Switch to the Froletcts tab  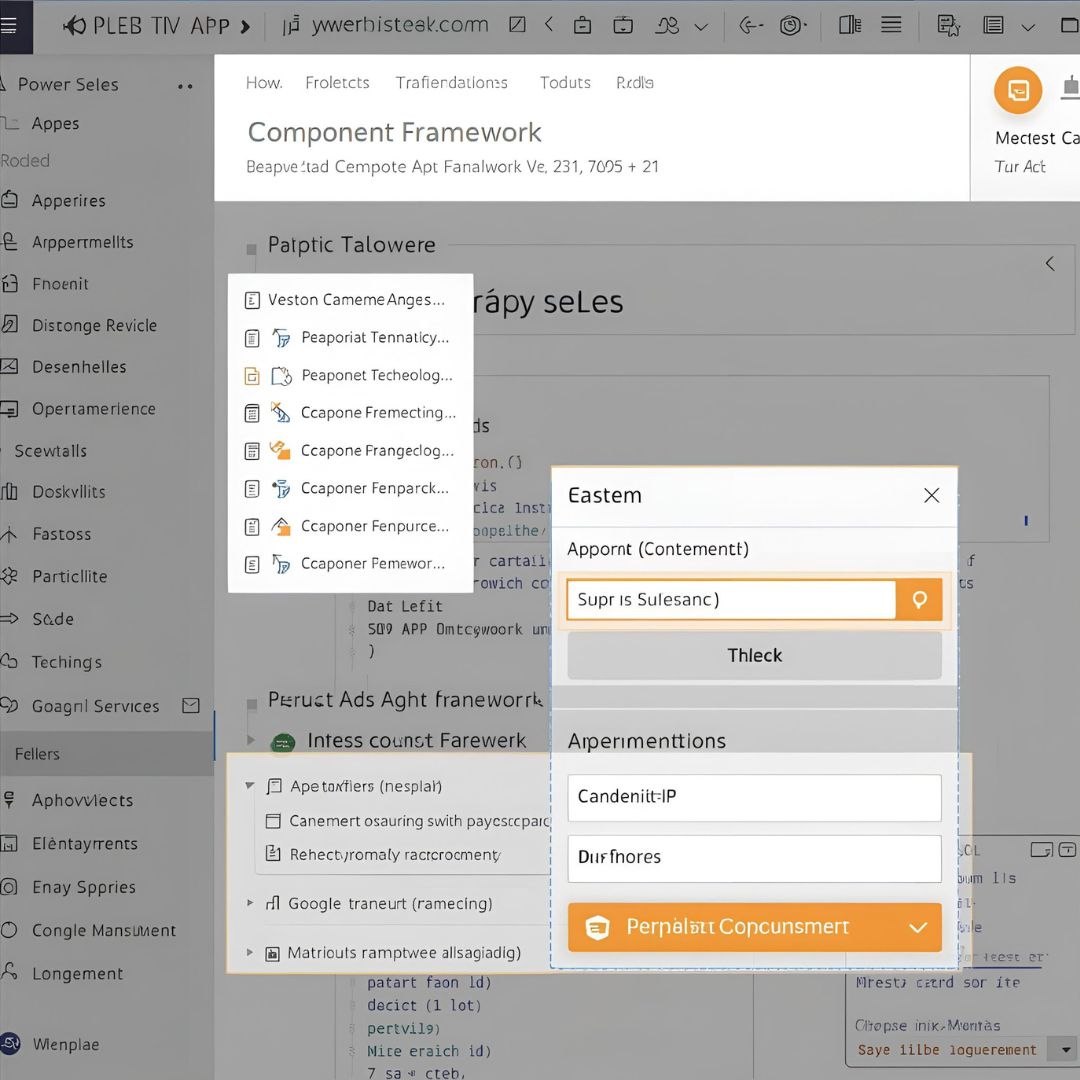click(337, 83)
